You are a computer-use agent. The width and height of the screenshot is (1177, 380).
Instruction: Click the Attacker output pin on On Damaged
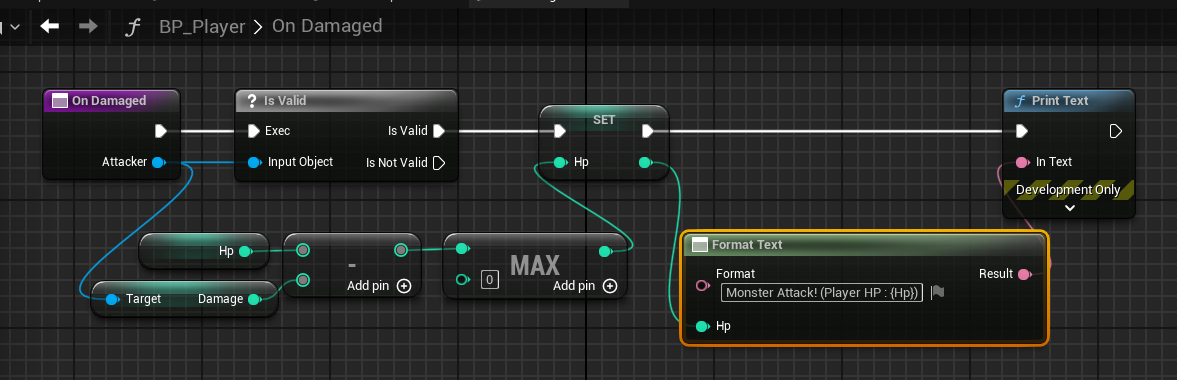[158, 161]
